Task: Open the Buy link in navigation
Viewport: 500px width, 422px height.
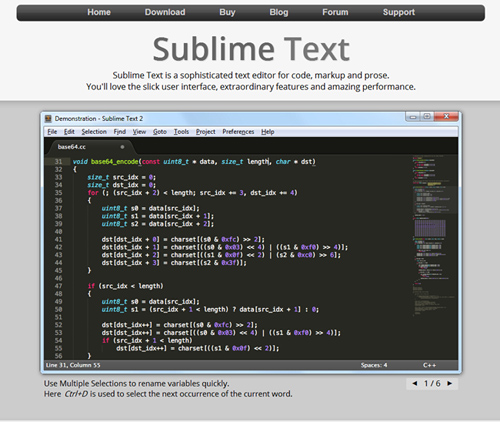Action: (x=227, y=12)
